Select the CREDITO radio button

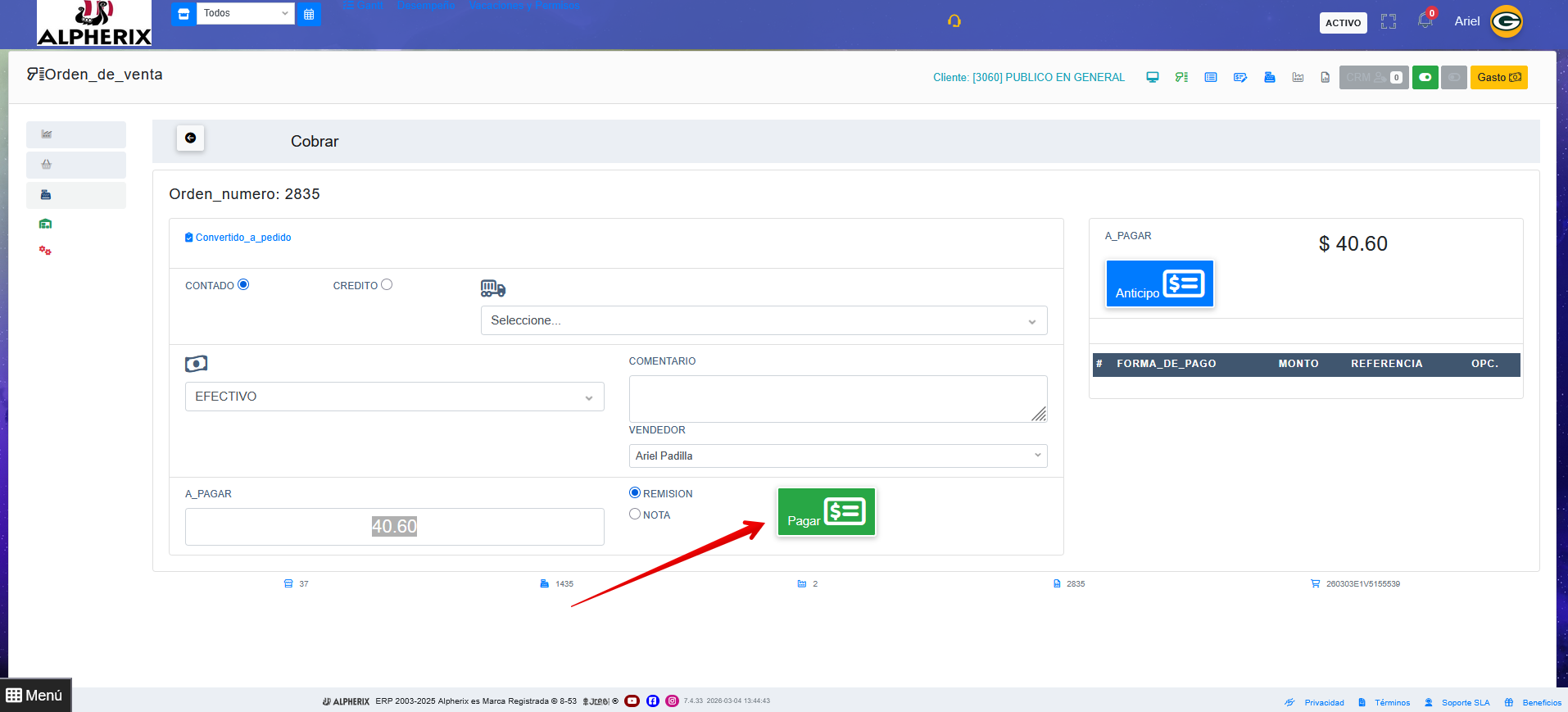387,284
